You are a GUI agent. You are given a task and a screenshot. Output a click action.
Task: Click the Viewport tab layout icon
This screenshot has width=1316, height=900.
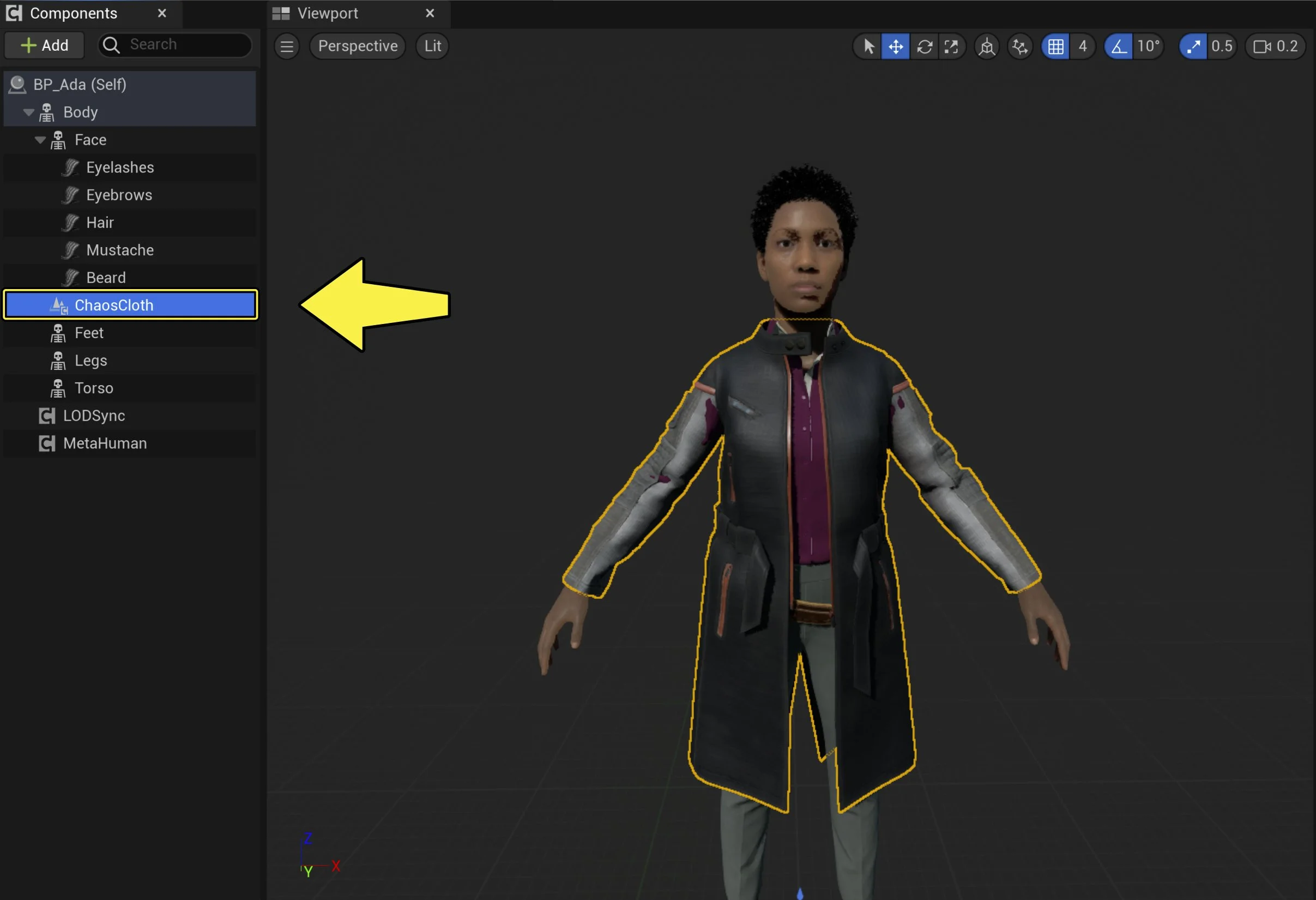point(281,13)
